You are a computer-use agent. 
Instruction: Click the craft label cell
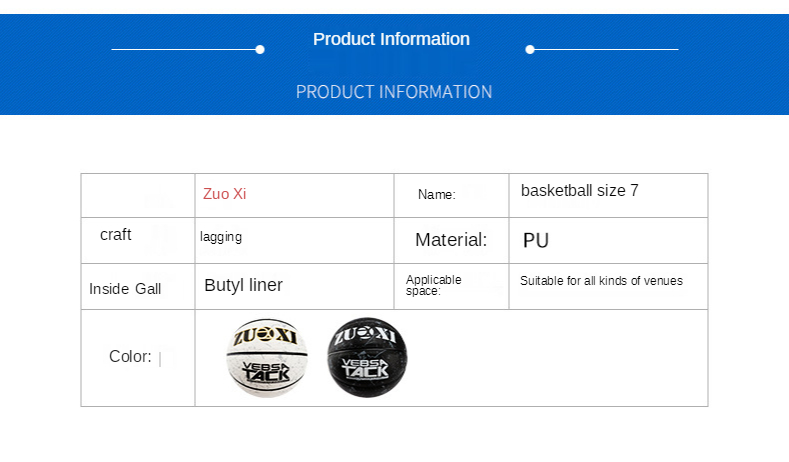116,235
